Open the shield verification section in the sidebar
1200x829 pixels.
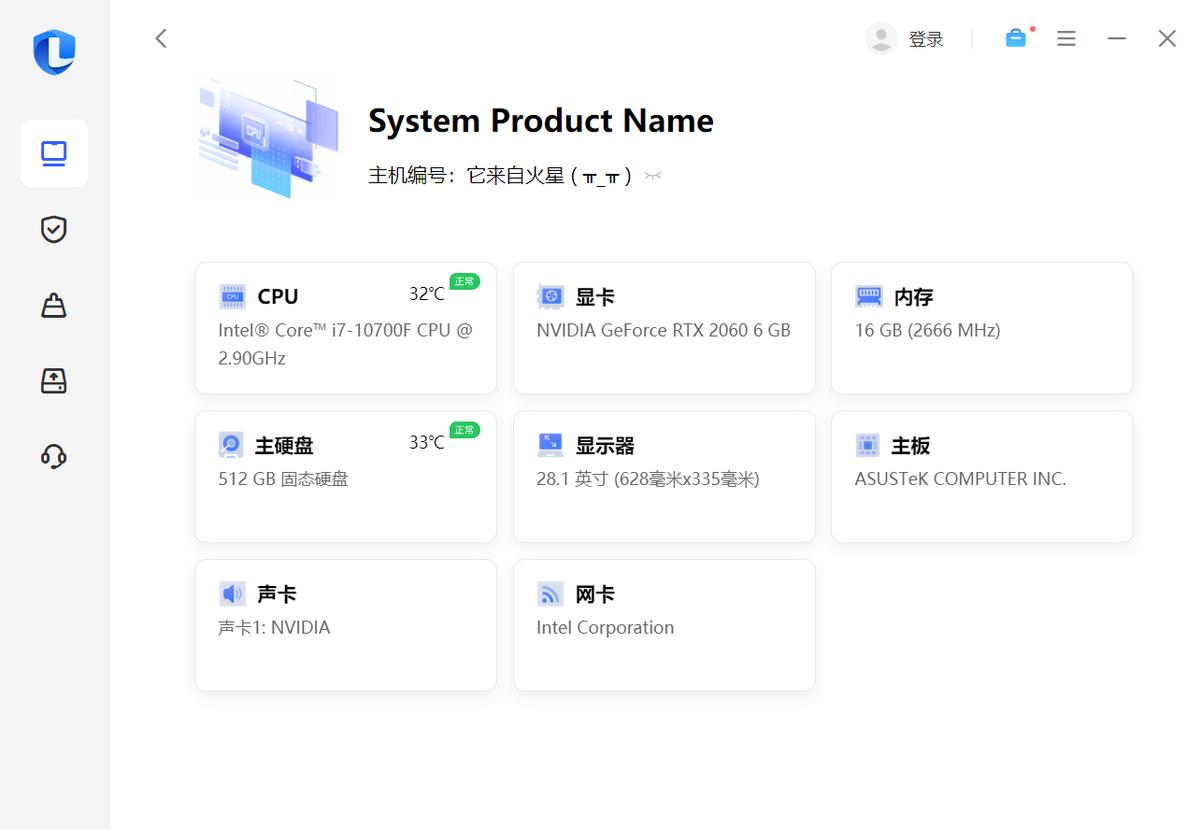[x=53, y=229]
